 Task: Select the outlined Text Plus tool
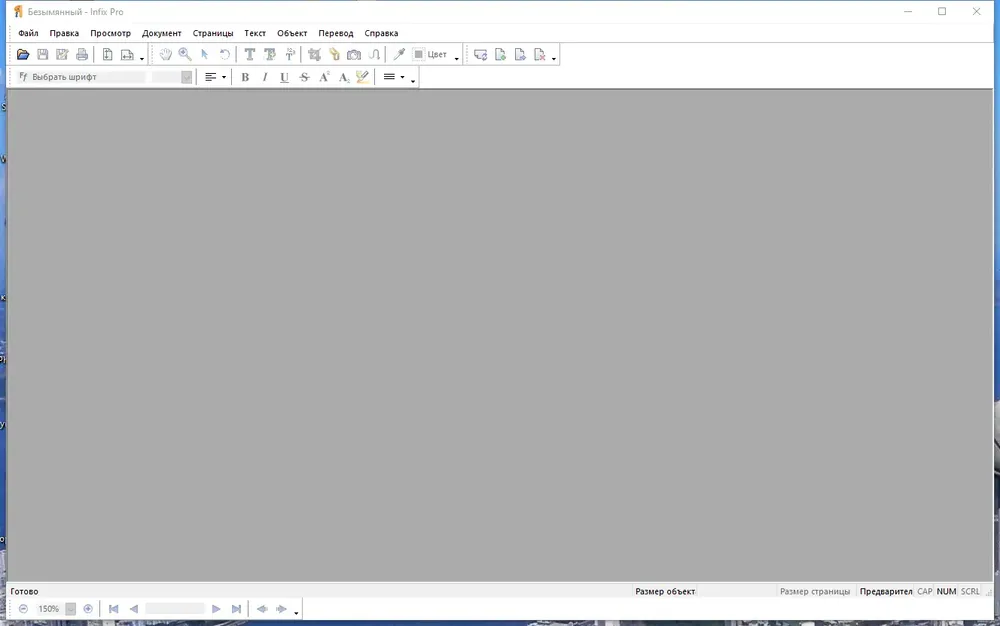coord(270,55)
